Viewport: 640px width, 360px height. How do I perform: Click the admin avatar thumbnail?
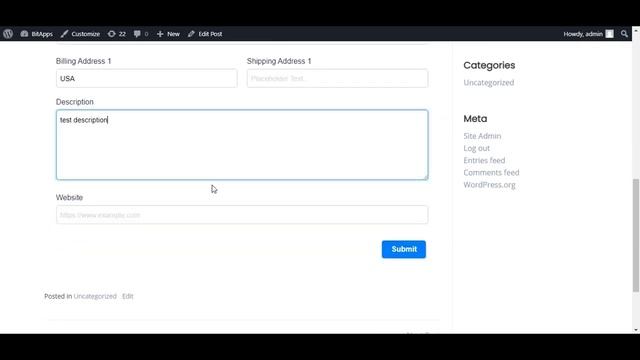coord(609,34)
